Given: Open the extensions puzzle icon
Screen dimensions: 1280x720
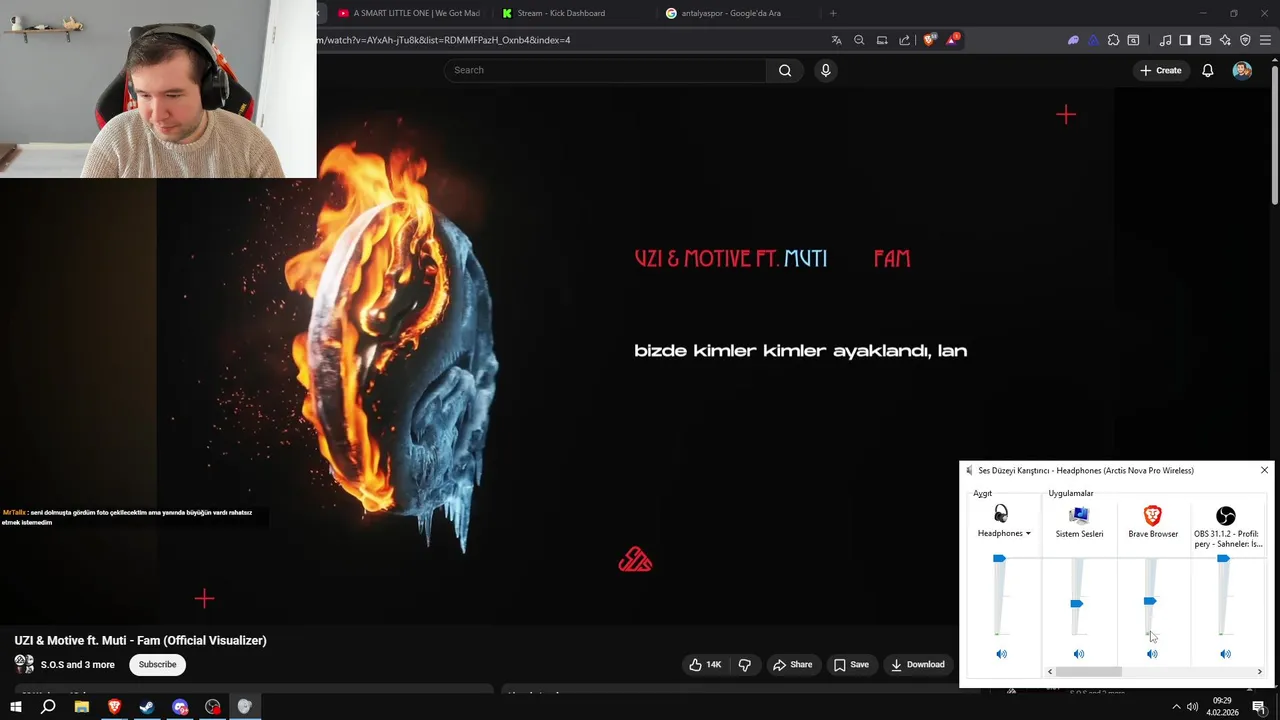Looking at the screenshot, I should (x=1113, y=40).
